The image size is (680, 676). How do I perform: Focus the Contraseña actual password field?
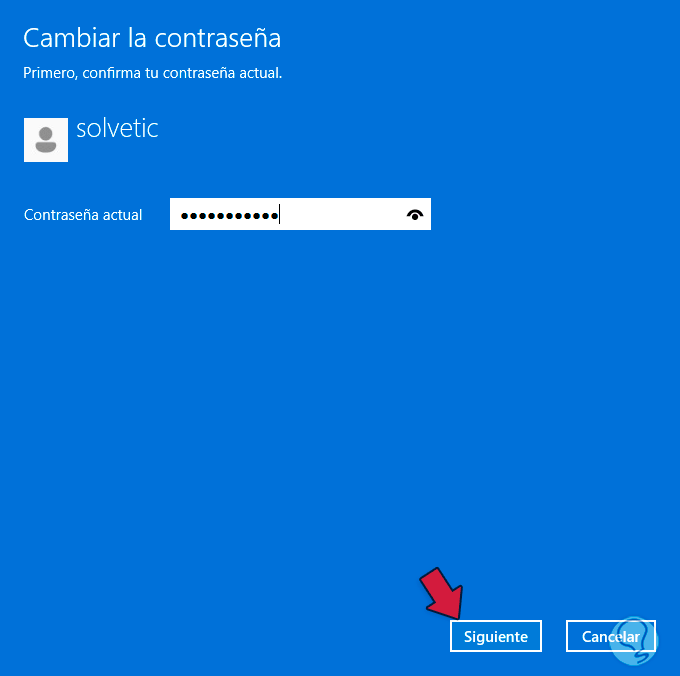(x=300, y=214)
